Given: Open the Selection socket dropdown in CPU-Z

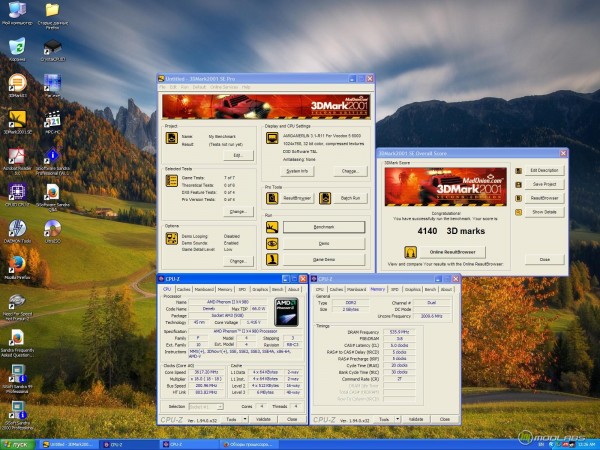Looking at the screenshot, I should pyautogui.click(x=206, y=407).
